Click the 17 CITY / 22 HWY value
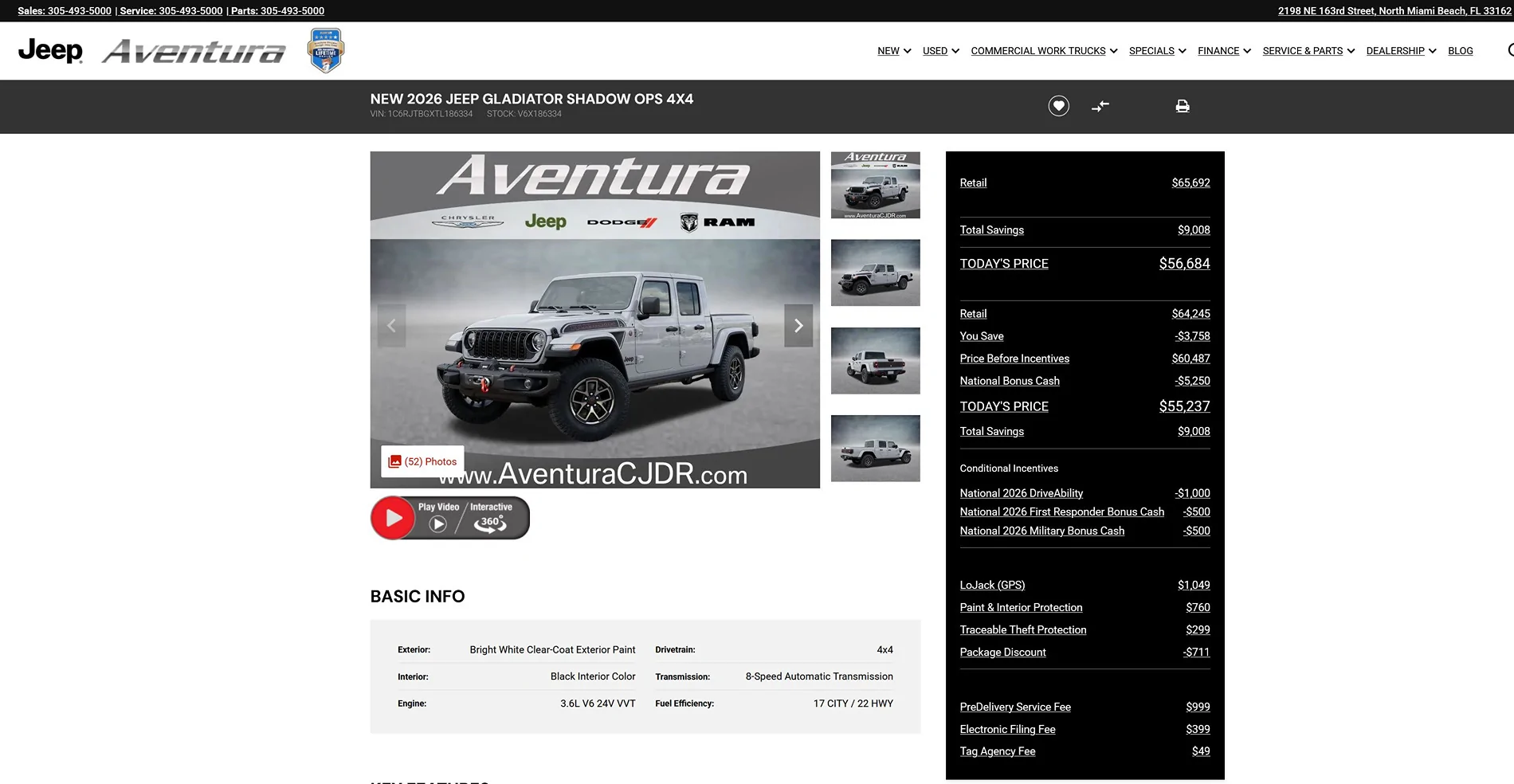This screenshot has width=1514, height=784. (x=853, y=704)
